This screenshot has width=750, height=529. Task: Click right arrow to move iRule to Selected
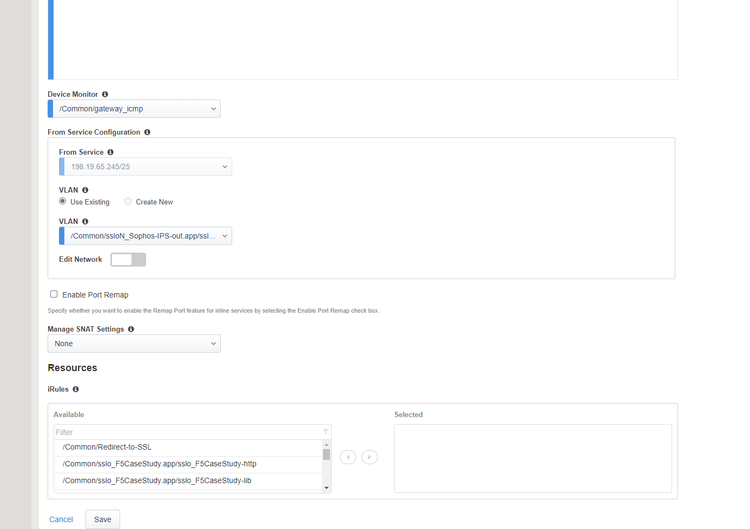tap(369, 457)
